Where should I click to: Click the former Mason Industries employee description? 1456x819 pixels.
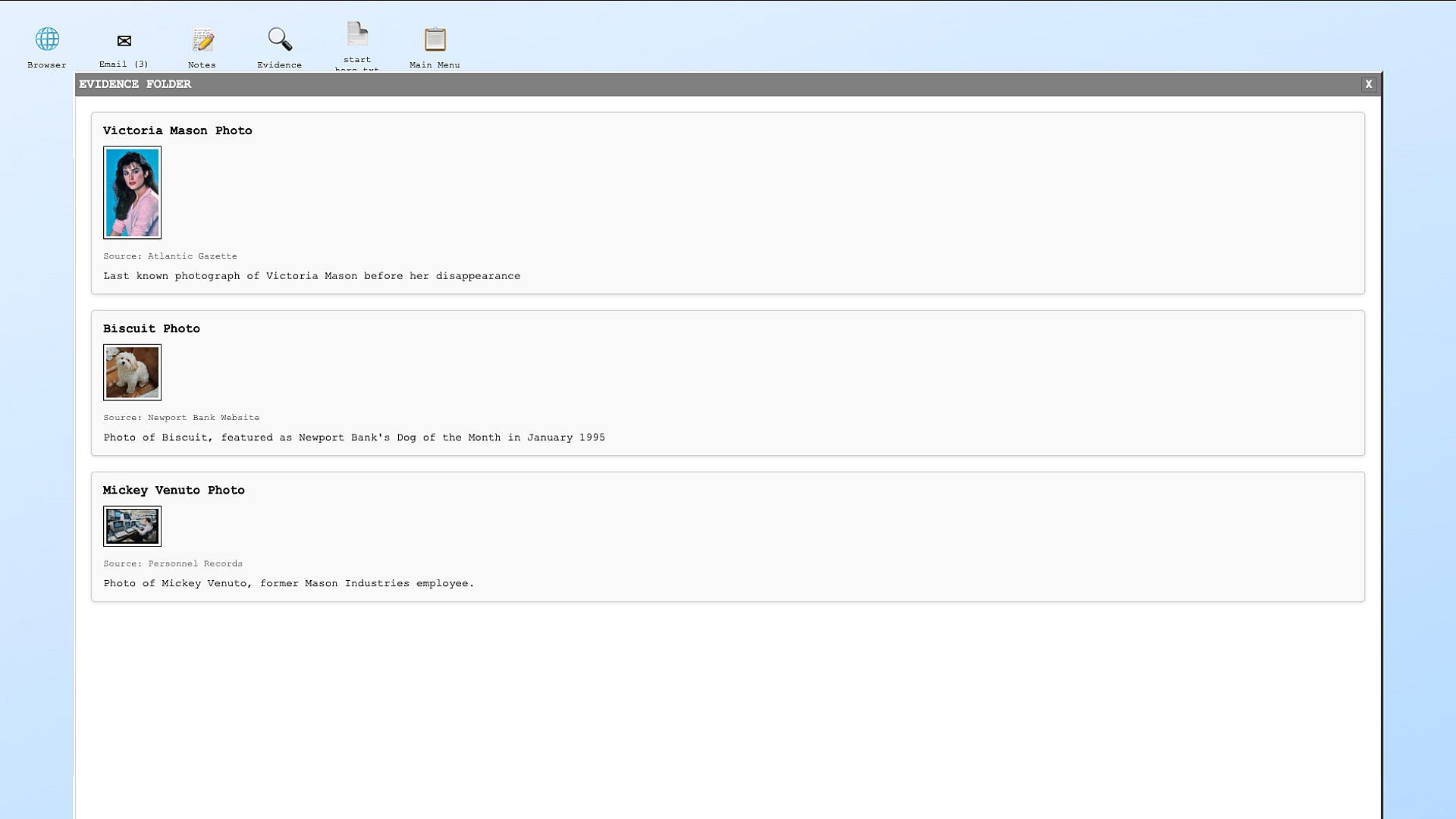point(288,583)
